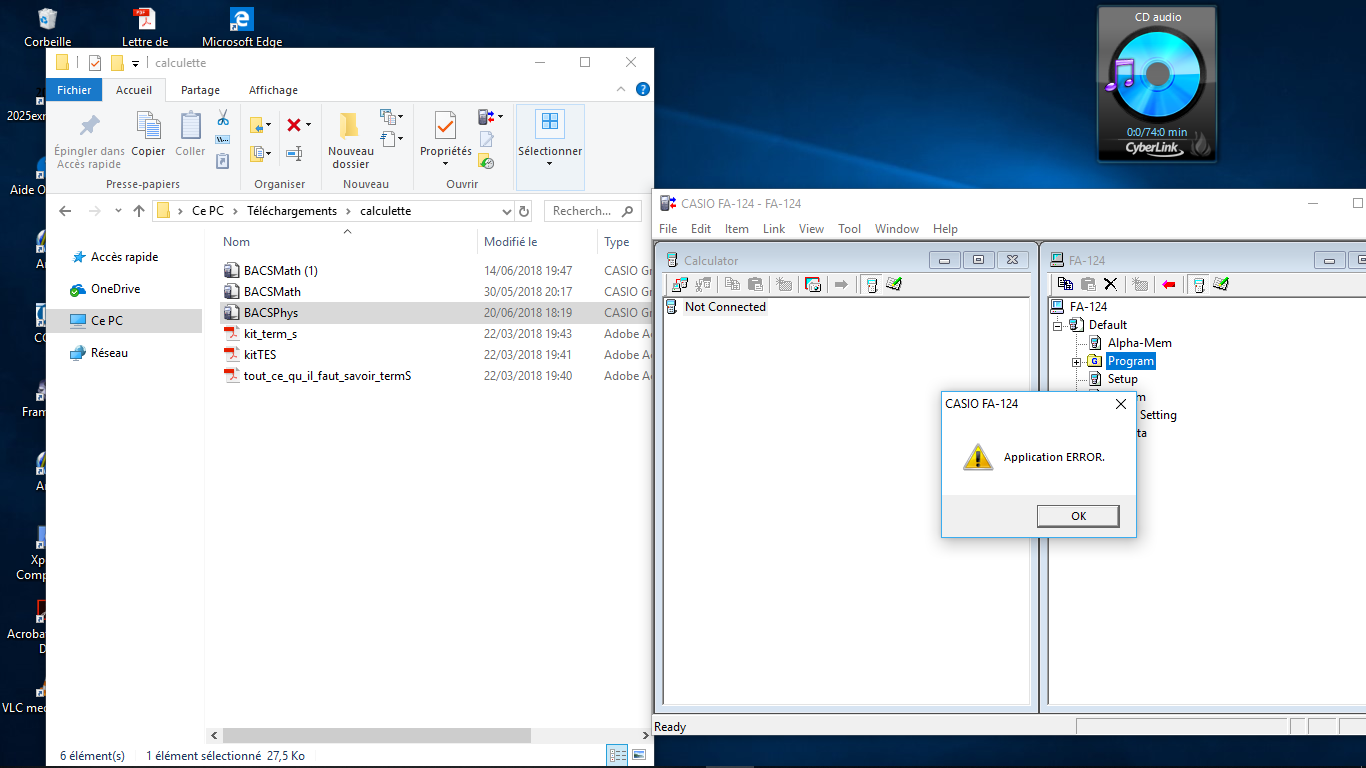This screenshot has width=1366, height=768.
Task: Click the Connect icon in the Calculator toolbar
Action: tap(679, 285)
